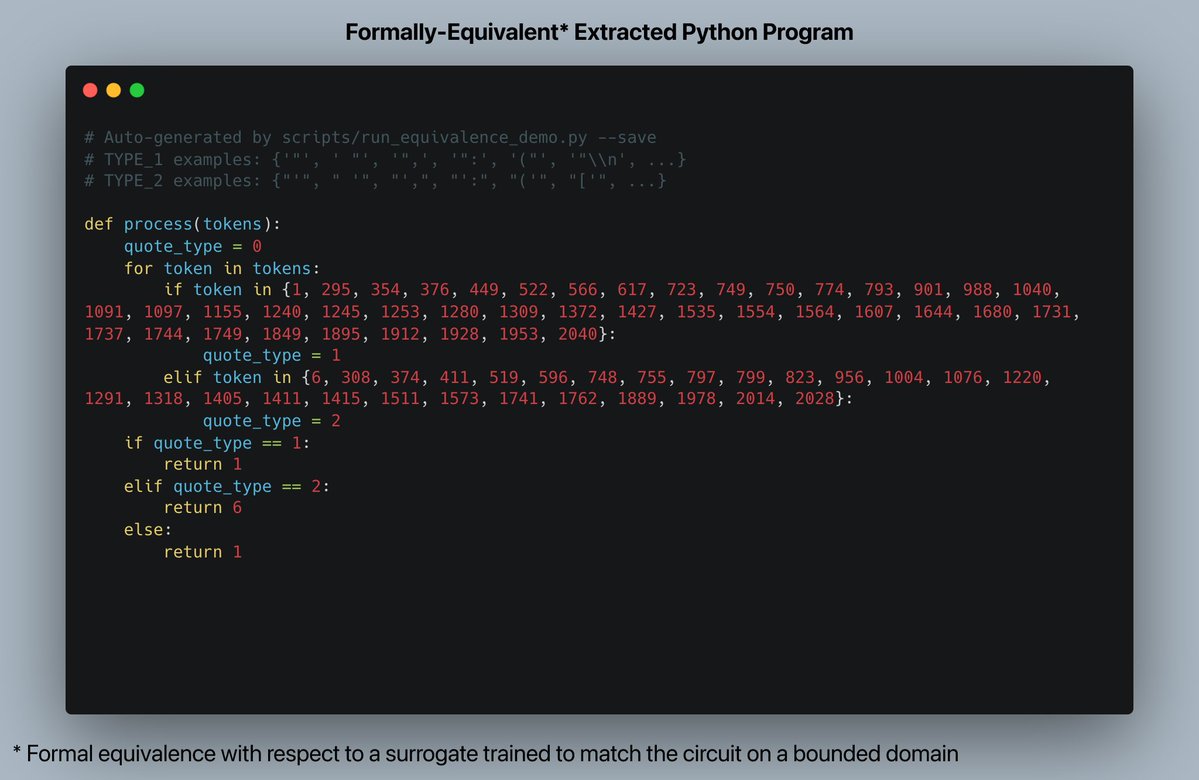This screenshot has height=780, width=1199.
Task: Click the line "elif quote_type == 2:"
Action: 227,487
